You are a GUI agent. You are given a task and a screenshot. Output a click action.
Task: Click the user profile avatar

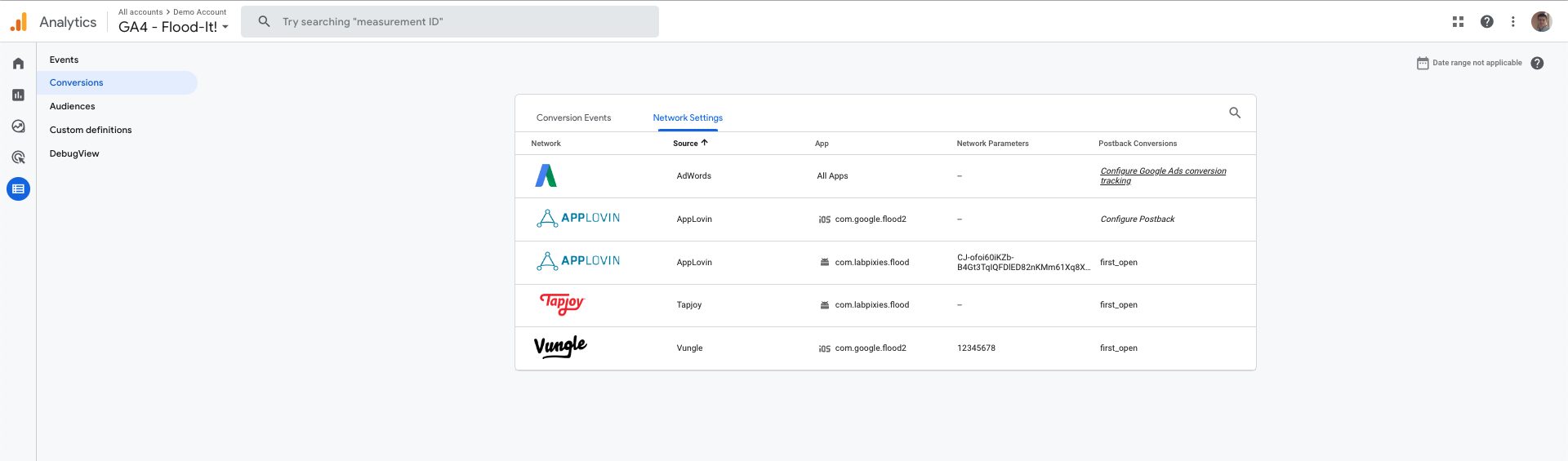pos(1541,22)
